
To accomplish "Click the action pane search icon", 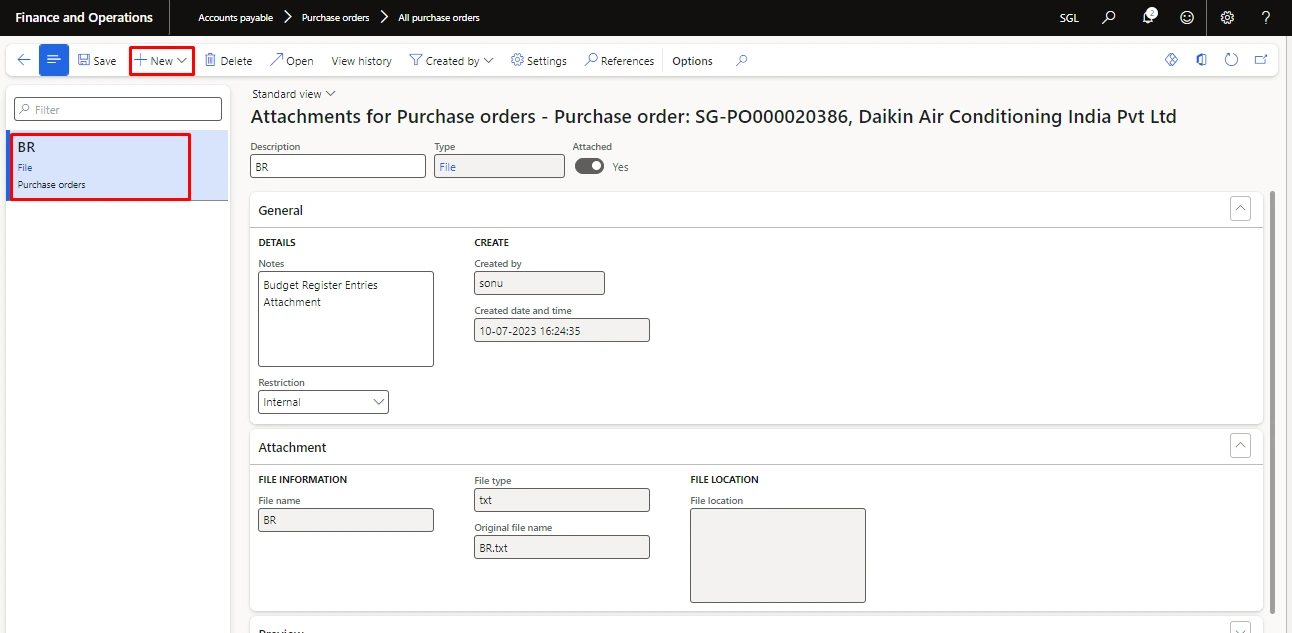I will point(742,60).
